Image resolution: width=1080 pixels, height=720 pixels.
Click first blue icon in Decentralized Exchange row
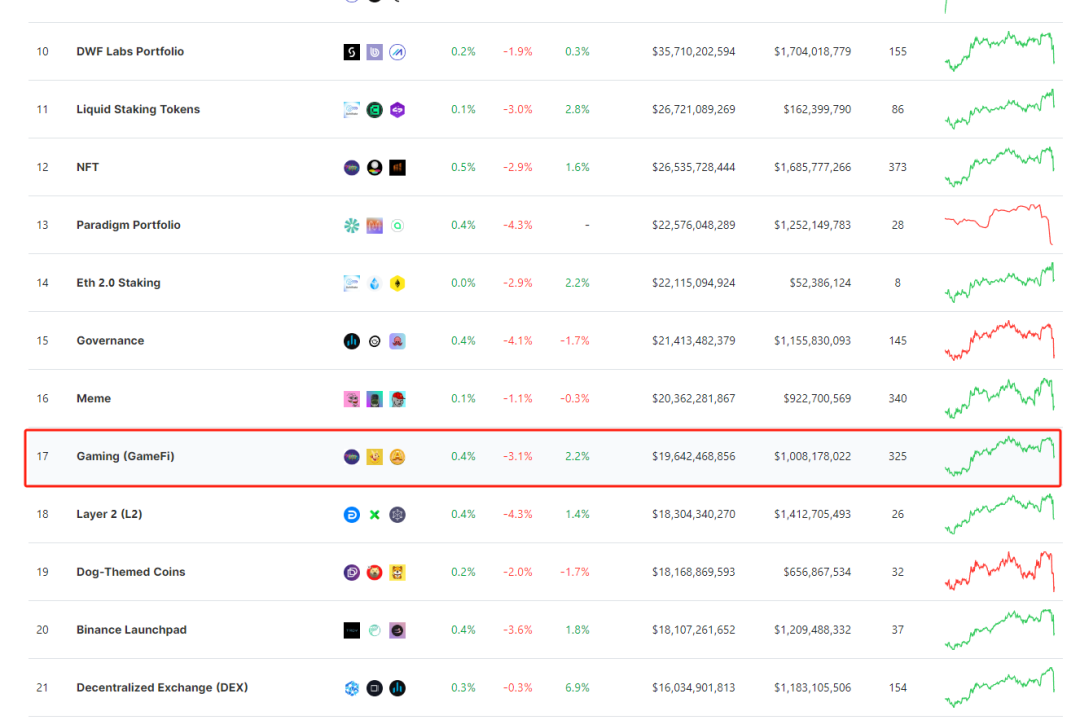[351, 688]
